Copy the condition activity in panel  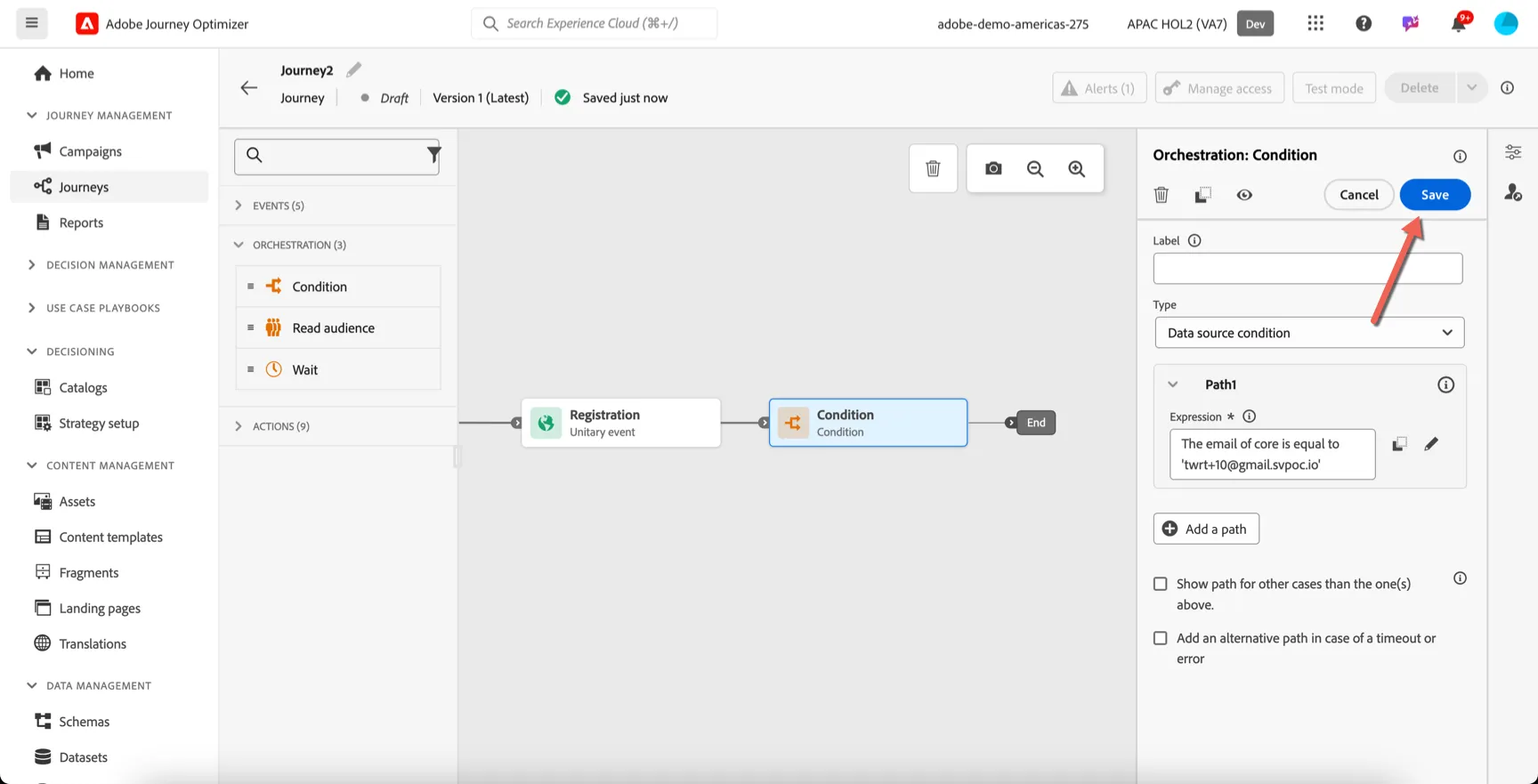pos(1202,195)
